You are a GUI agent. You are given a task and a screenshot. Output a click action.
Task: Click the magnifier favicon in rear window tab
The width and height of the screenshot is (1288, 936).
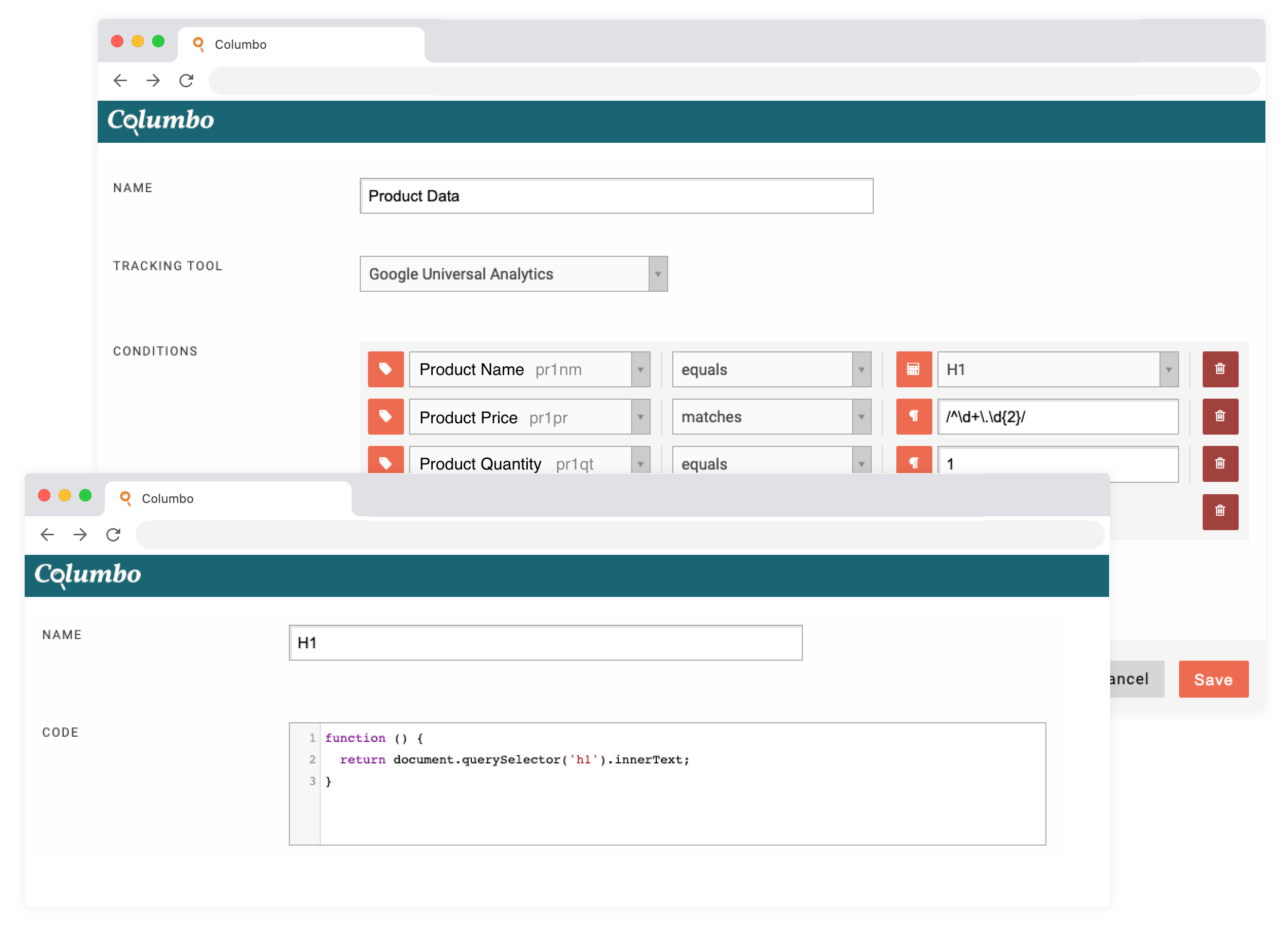[x=198, y=44]
